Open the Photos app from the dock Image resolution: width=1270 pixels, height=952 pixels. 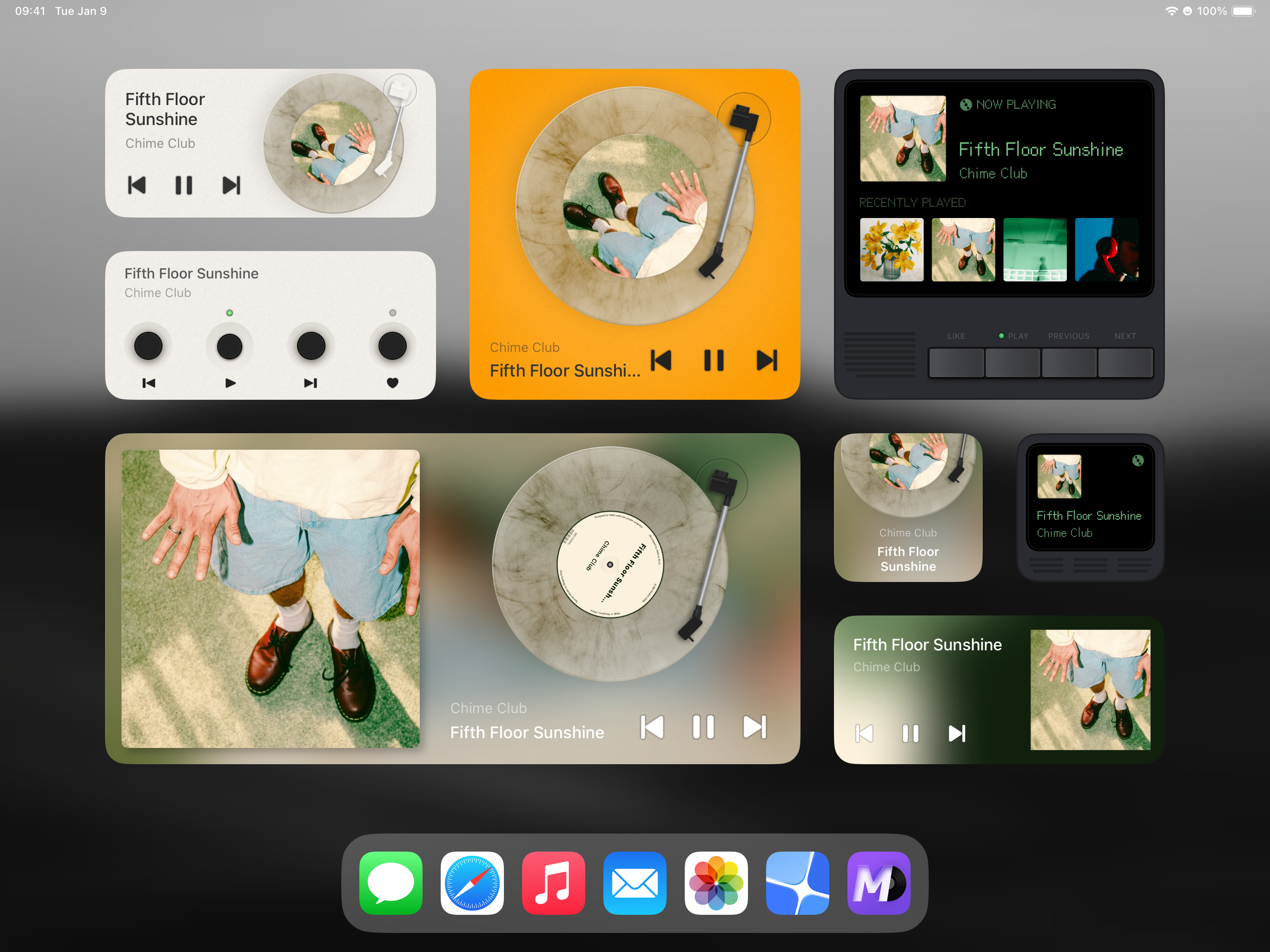pyautogui.click(x=716, y=883)
